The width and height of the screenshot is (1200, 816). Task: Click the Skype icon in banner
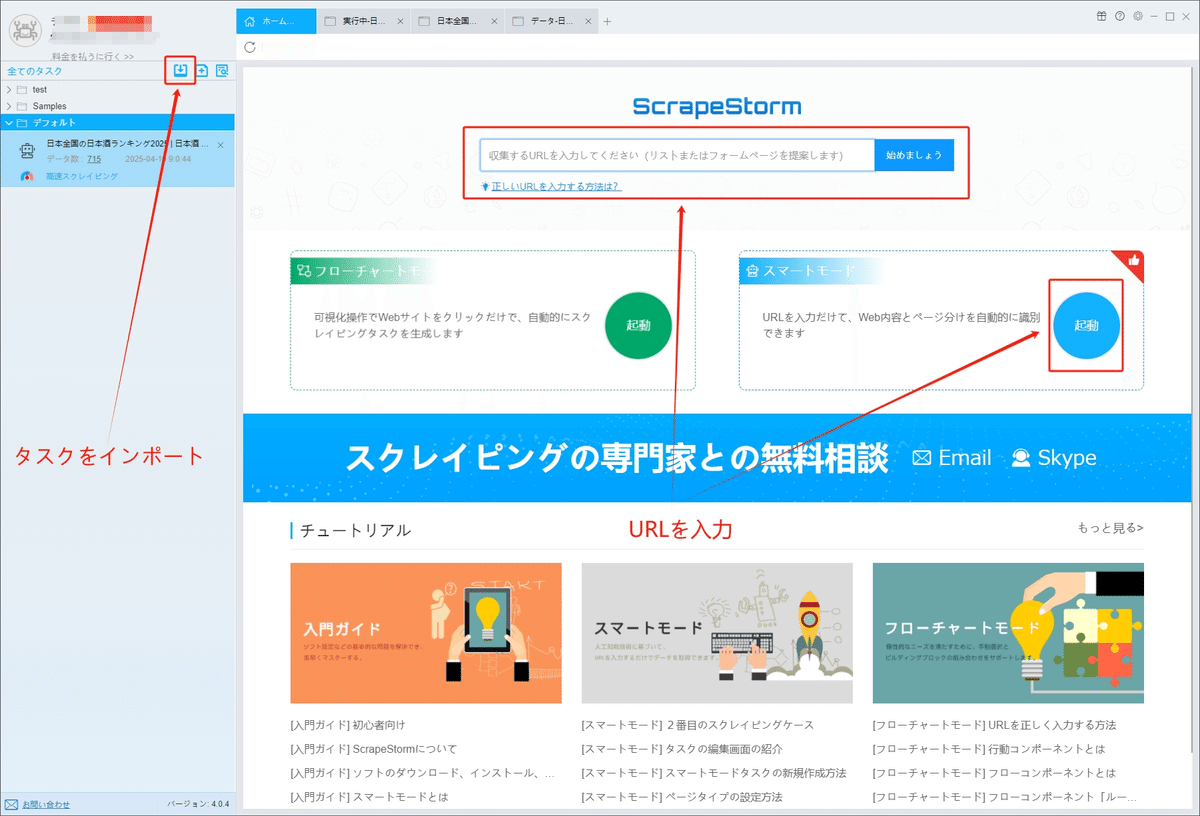[1021, 458]
